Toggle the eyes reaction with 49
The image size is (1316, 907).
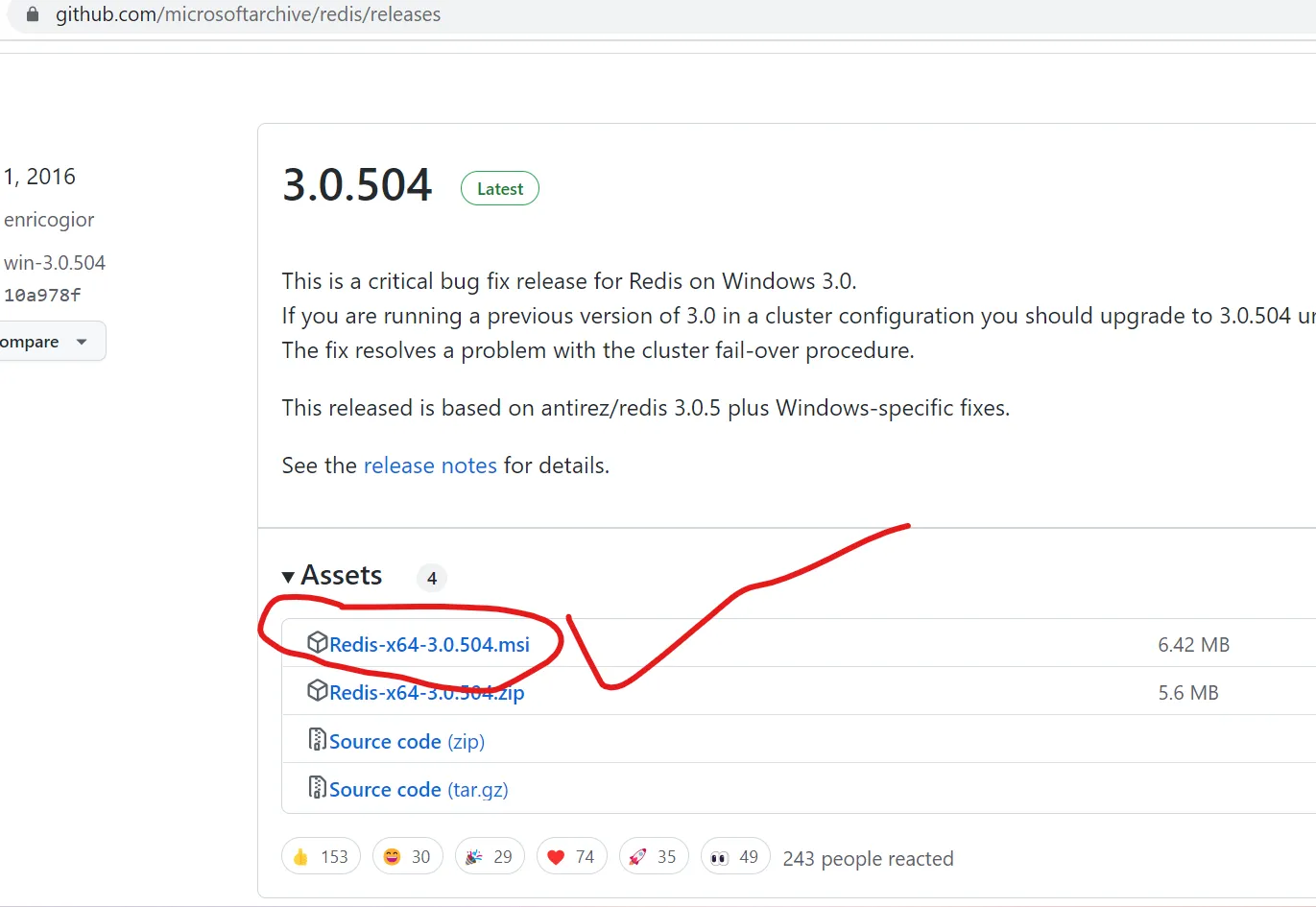735,856
